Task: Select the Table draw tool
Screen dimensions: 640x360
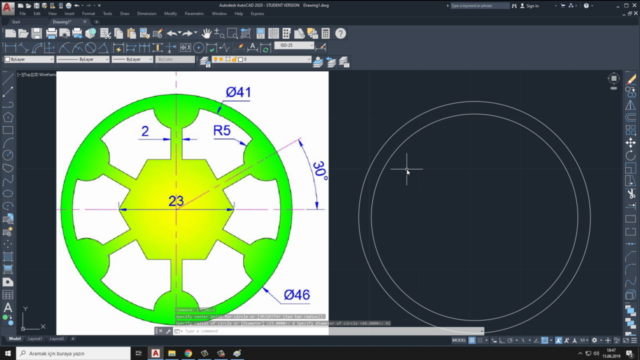Action: (x=8, y=295)
